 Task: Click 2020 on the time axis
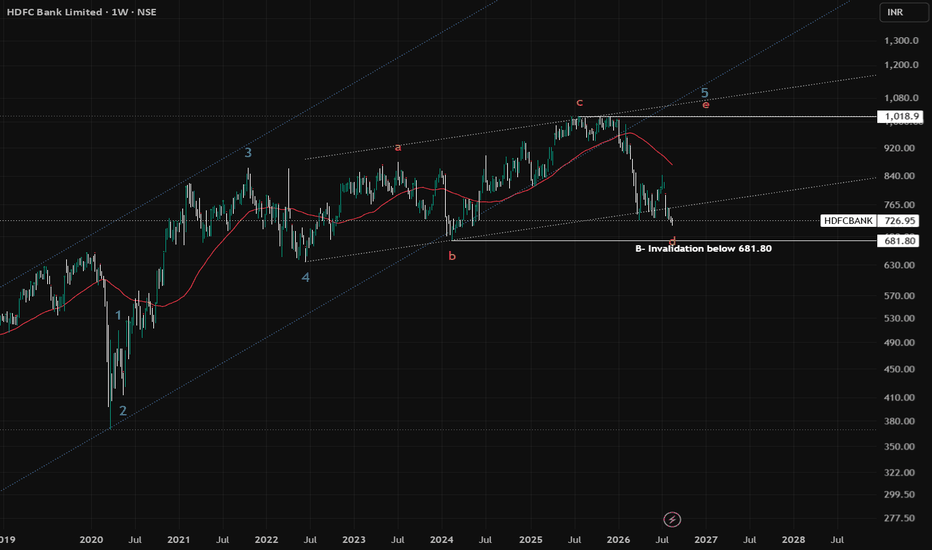[x=92, y=540]
